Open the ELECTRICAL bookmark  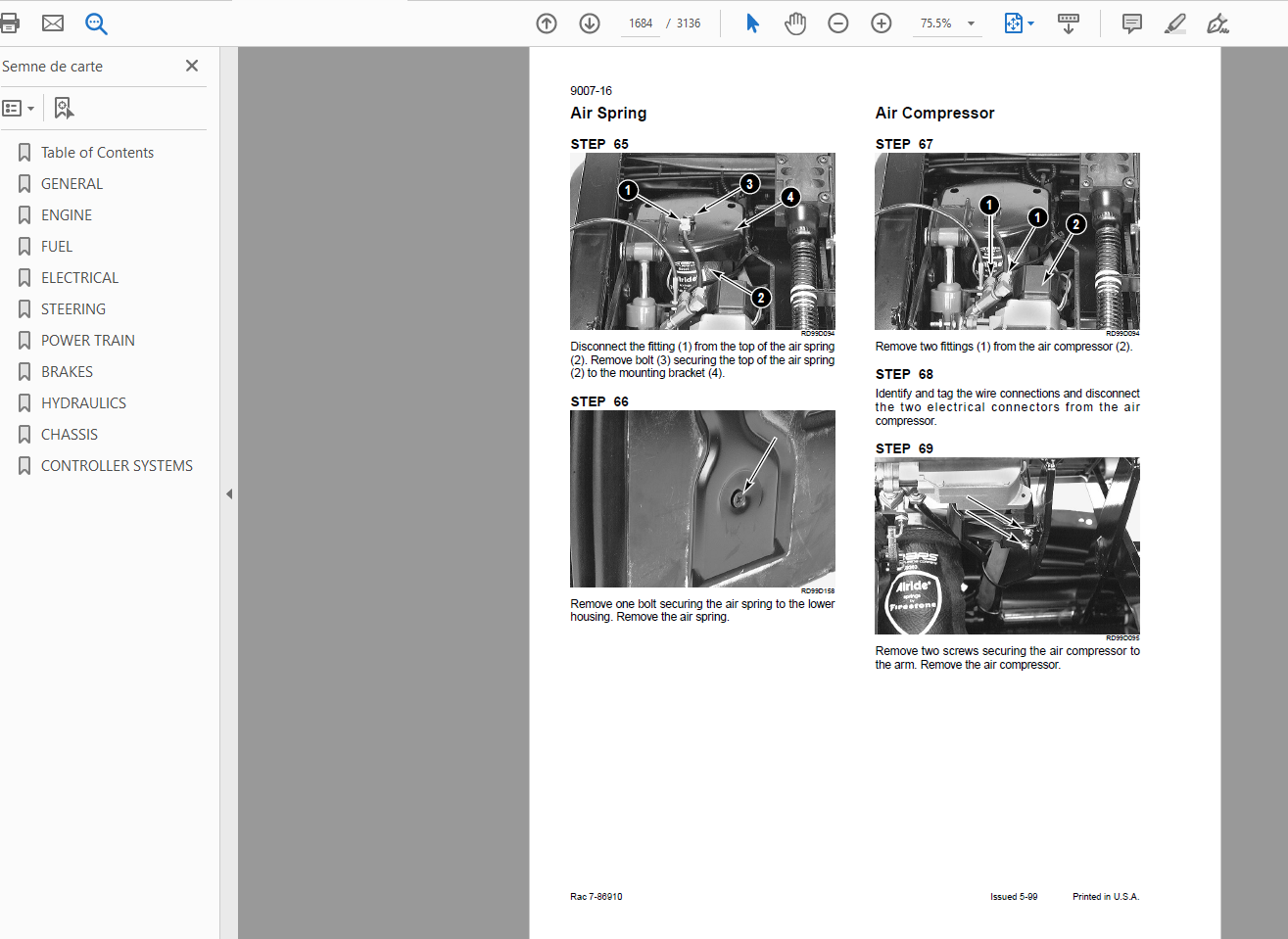coord(79,278)
